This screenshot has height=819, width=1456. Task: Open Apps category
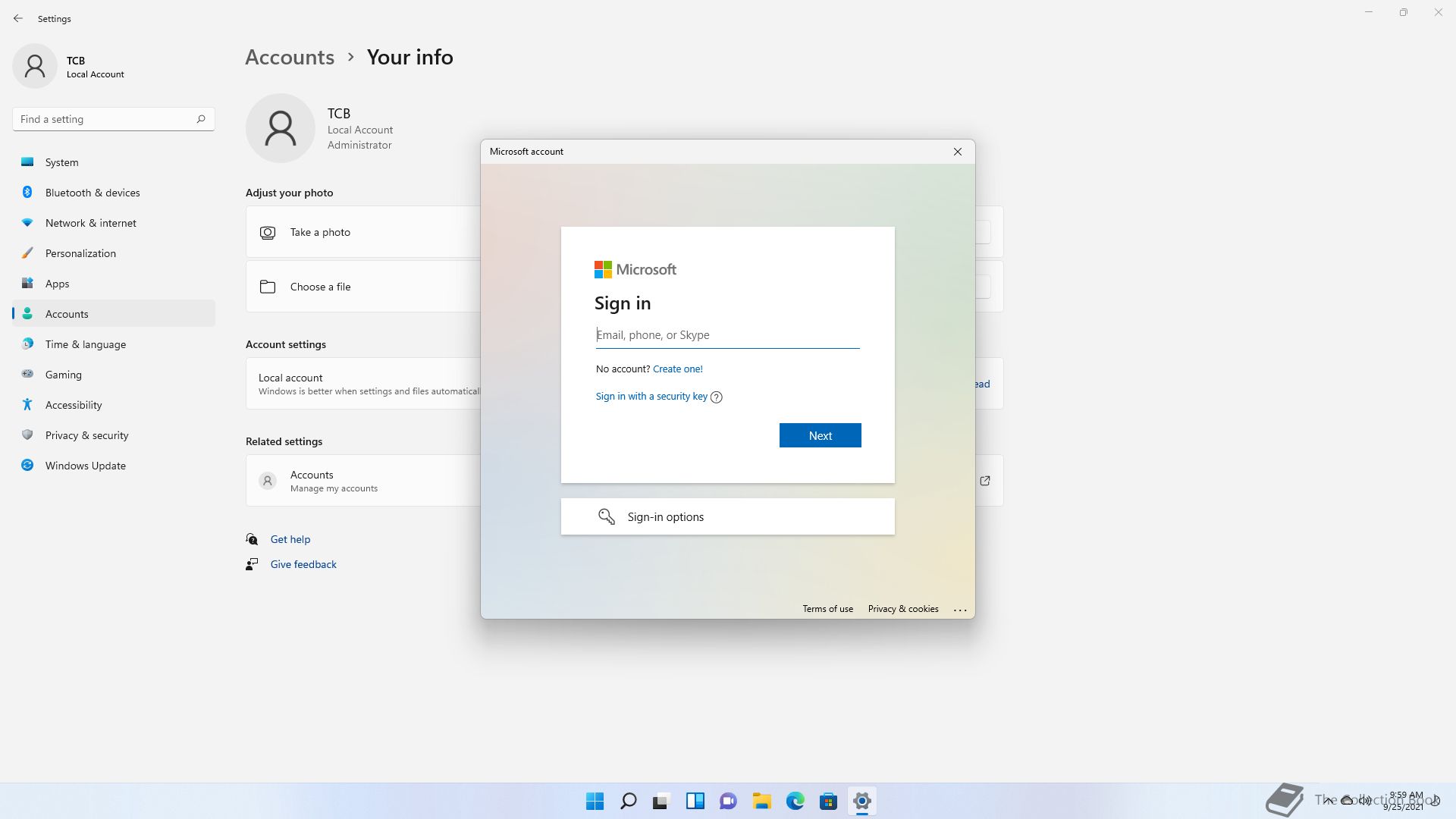pos(114,284)
